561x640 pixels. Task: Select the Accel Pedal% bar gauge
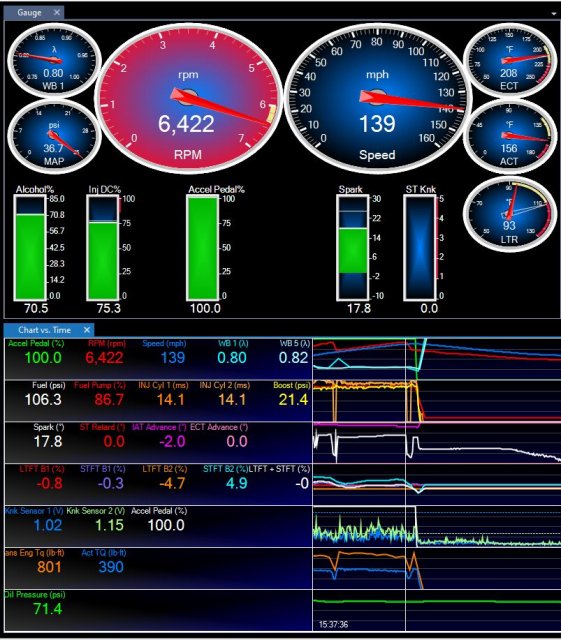[203, 247]
